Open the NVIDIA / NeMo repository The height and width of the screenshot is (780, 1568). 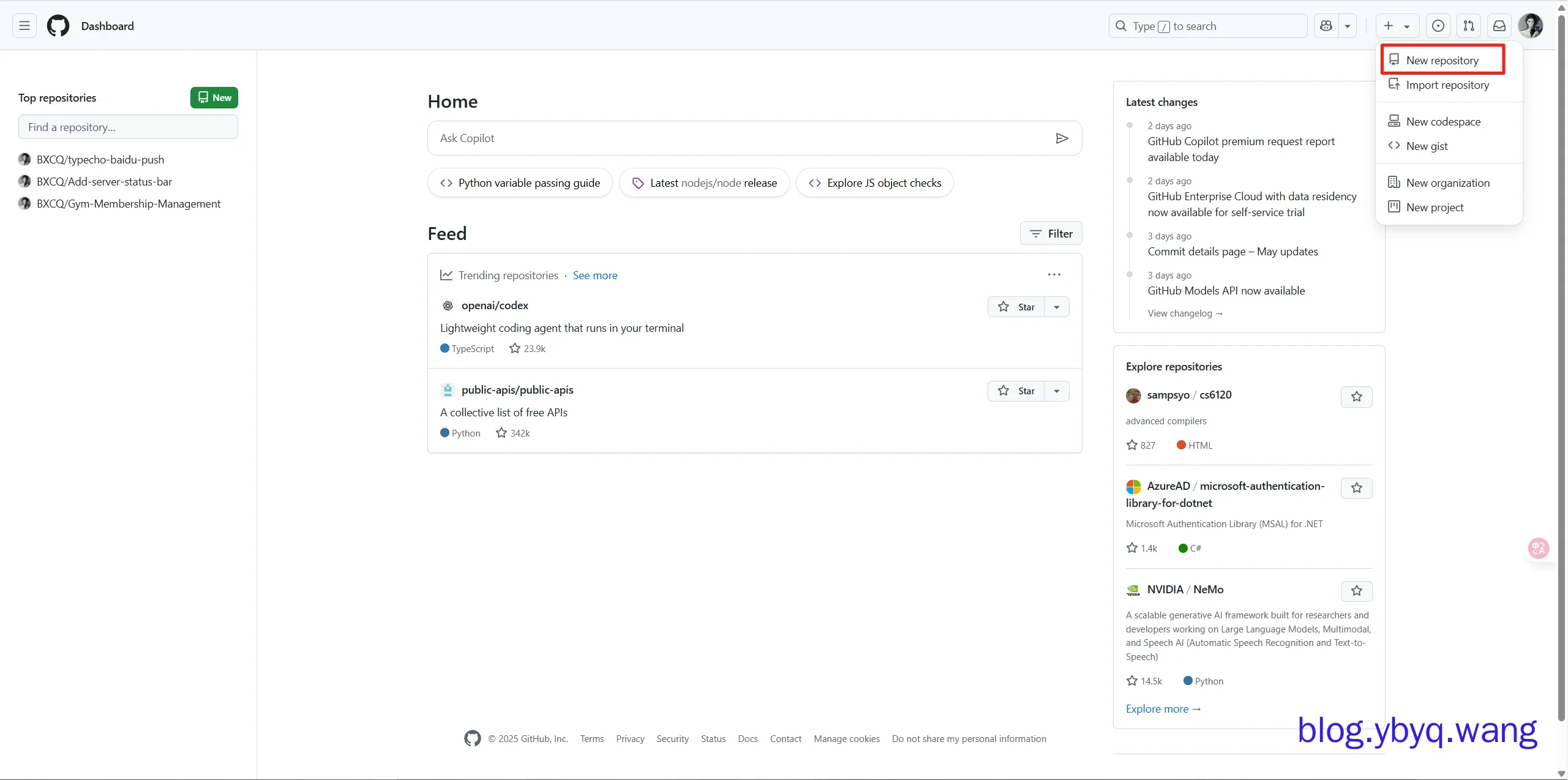pyautogui.click(x=1185, y=589)
